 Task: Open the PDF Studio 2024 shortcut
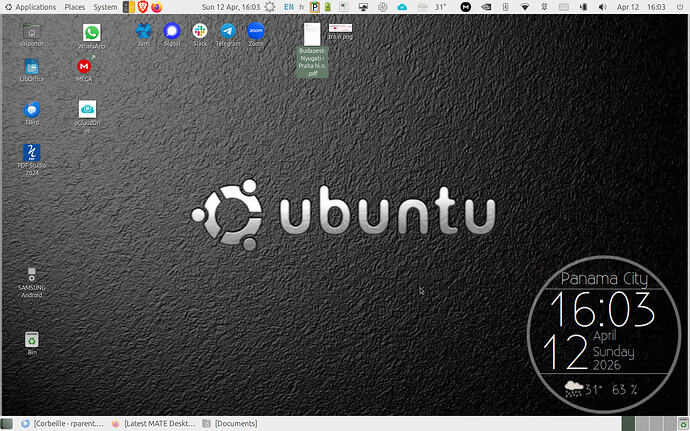coord(32,160)
